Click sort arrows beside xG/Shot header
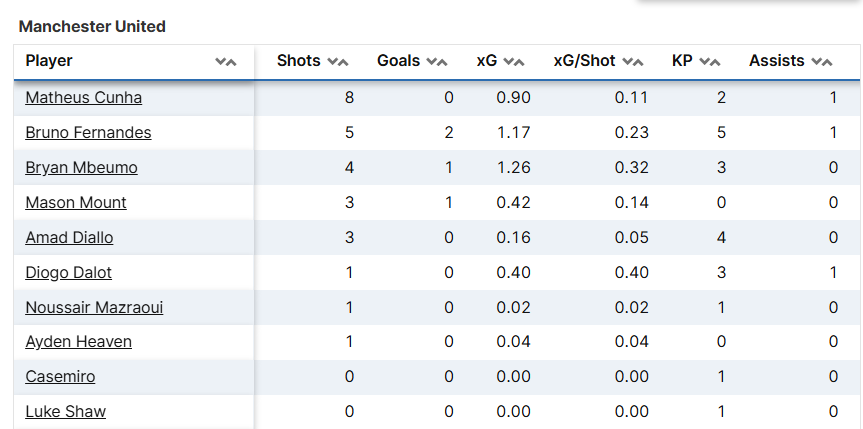Image resolution: width=863 pixels, height=429 pixels. [632, 62]
